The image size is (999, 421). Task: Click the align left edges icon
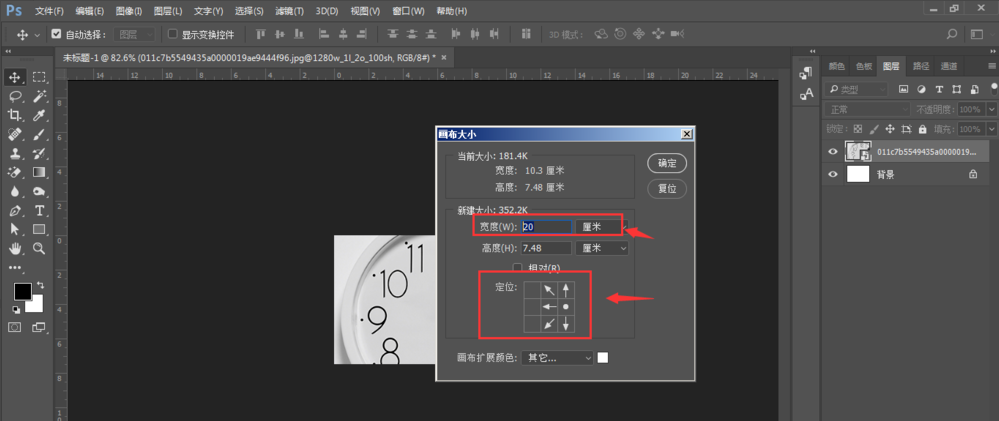[x=324, y=34]
